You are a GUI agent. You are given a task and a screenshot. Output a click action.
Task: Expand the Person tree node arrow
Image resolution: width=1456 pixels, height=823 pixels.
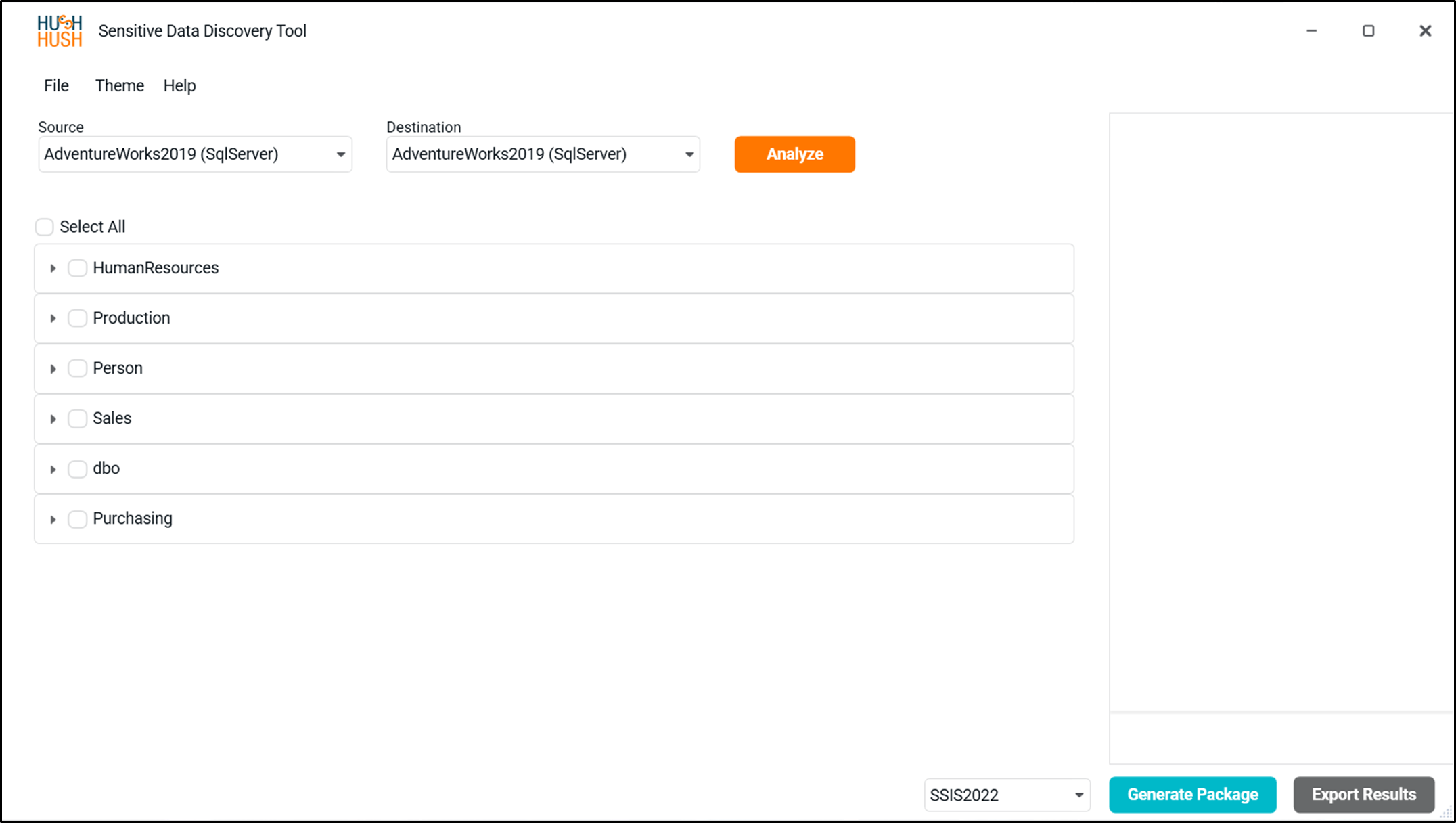pyautogui.click(x=53, y=369)
